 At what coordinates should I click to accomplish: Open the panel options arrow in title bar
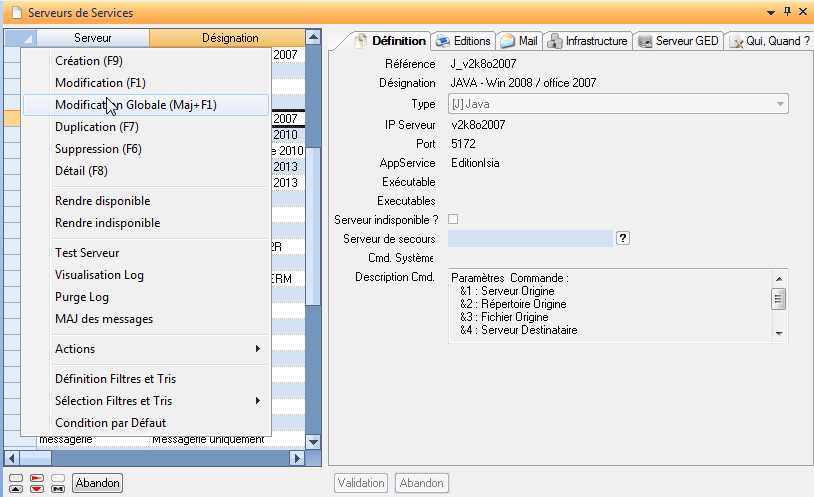(x=771, y=12)
